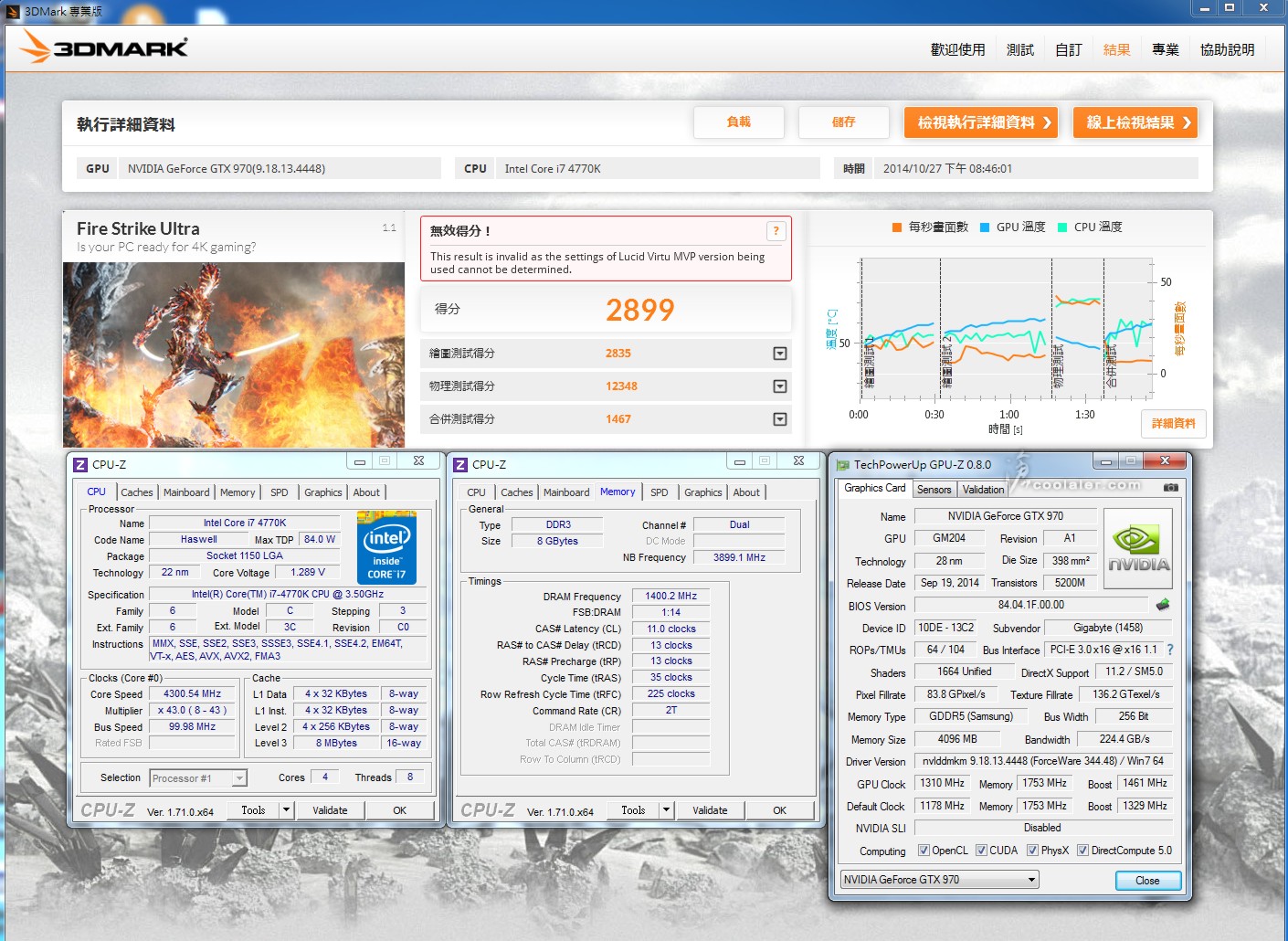Click the 詳細資料 button under the chart
Viewport: 1288px width, 941px height.
(x=1174, y=424)
